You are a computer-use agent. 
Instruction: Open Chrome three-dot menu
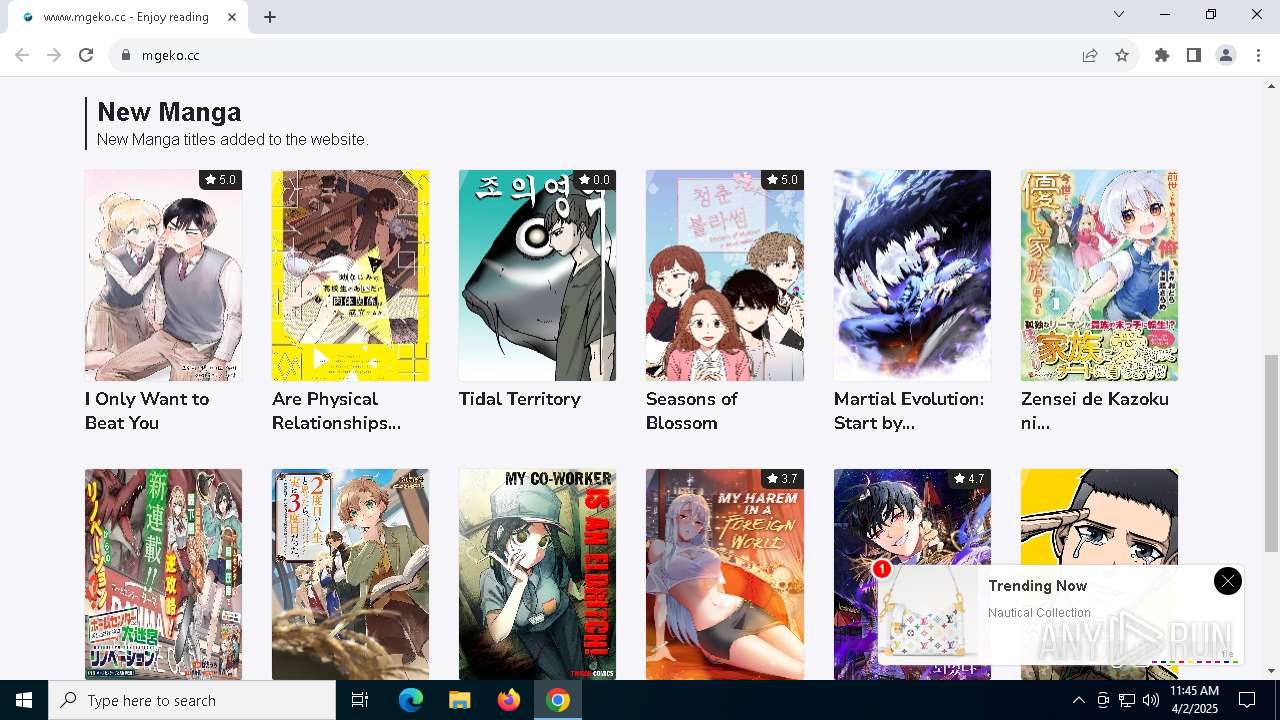tap(1258, 55)
